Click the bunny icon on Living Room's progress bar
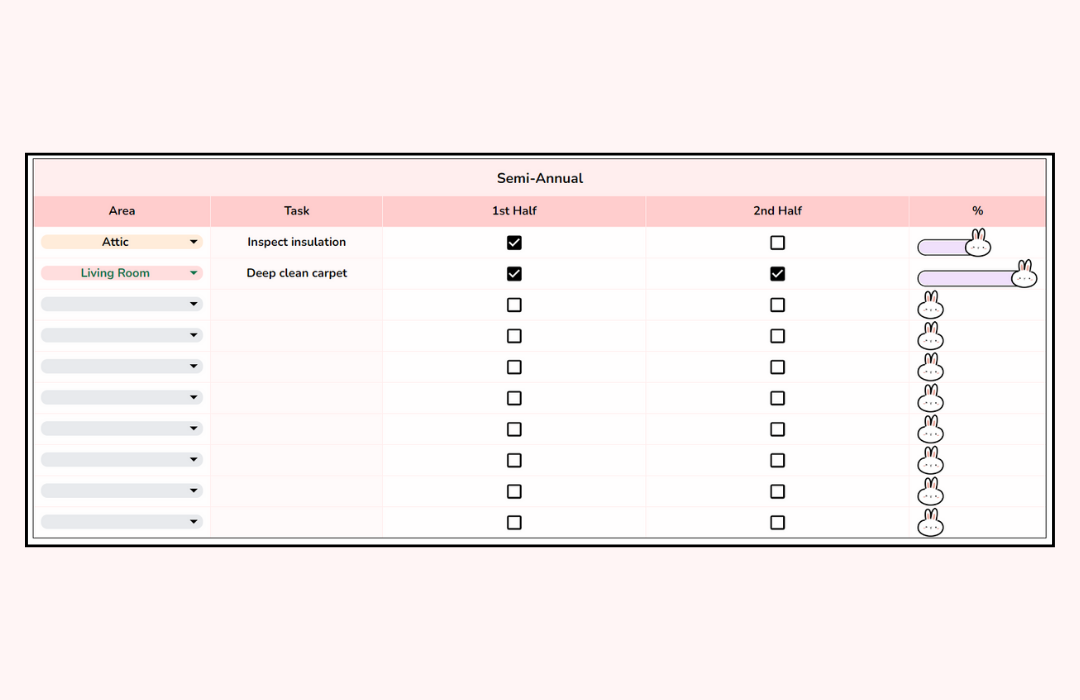The image size is (1080, 700). (x=1024, y=272)
